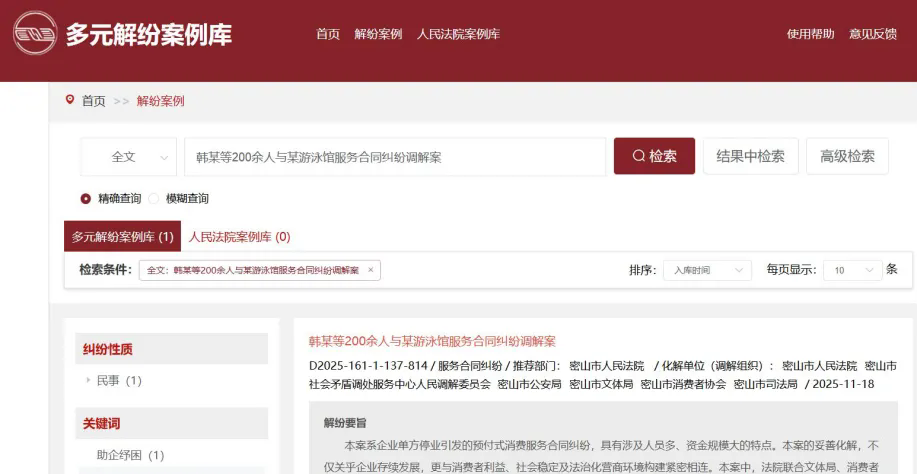Click the location pin icon in breadcrumb
The image size is (918, 474).
point(69,100)
